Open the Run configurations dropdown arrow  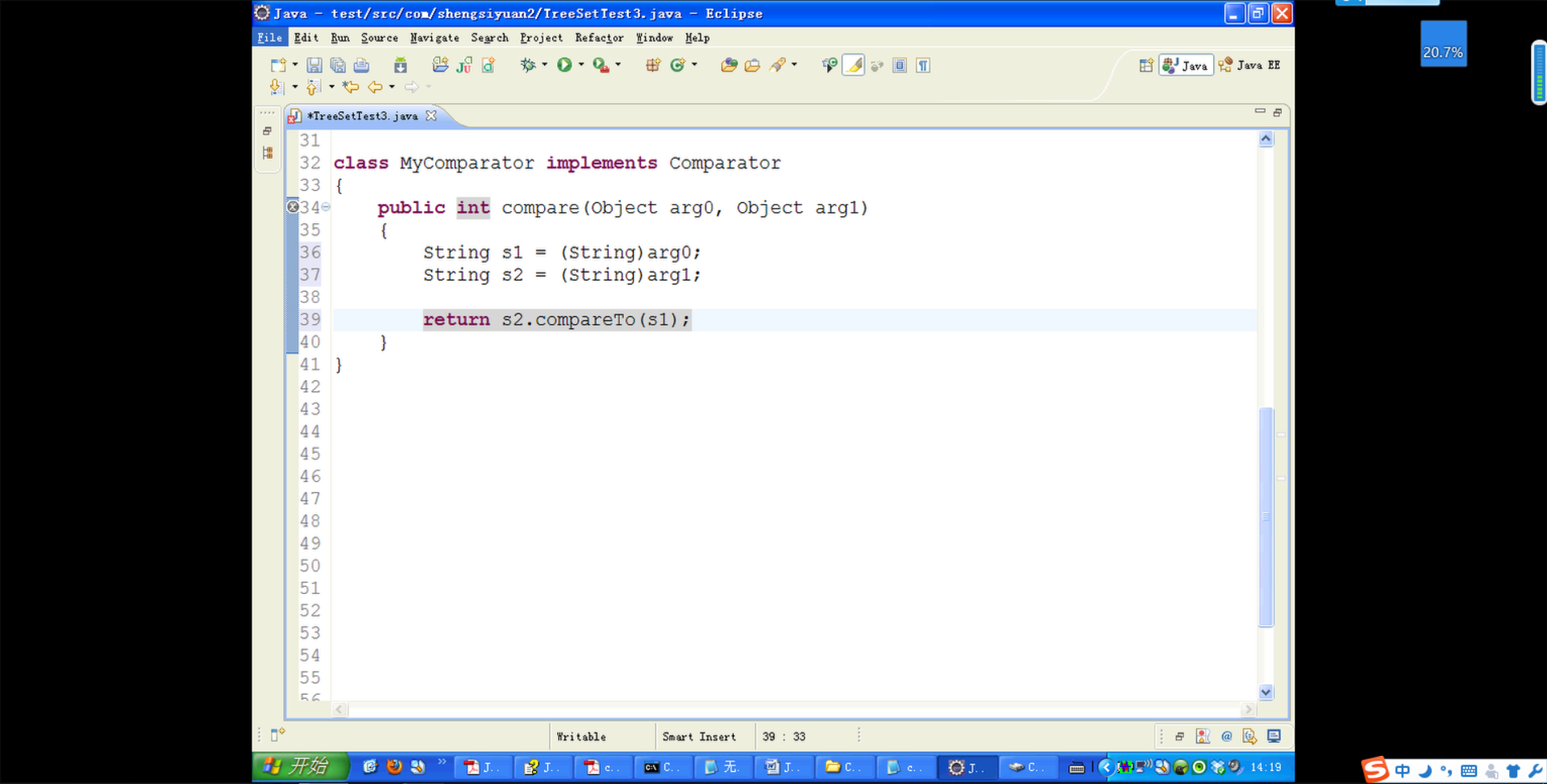coord(581,65)
